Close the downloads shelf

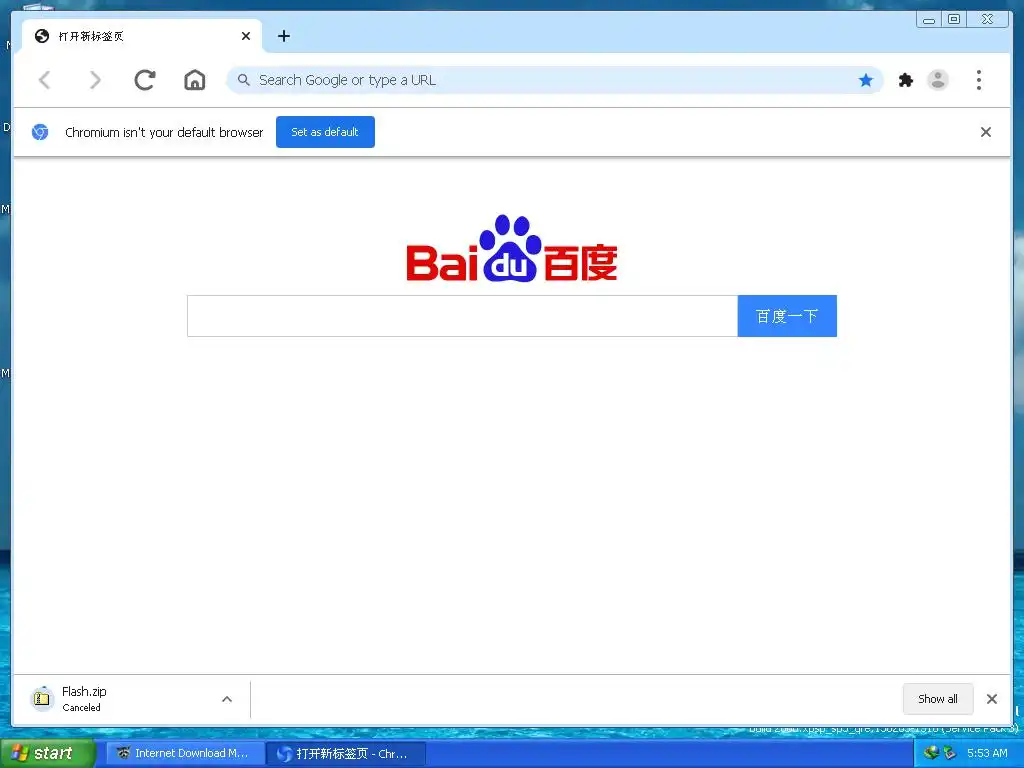pyautogui.click(x=992, y=699)
